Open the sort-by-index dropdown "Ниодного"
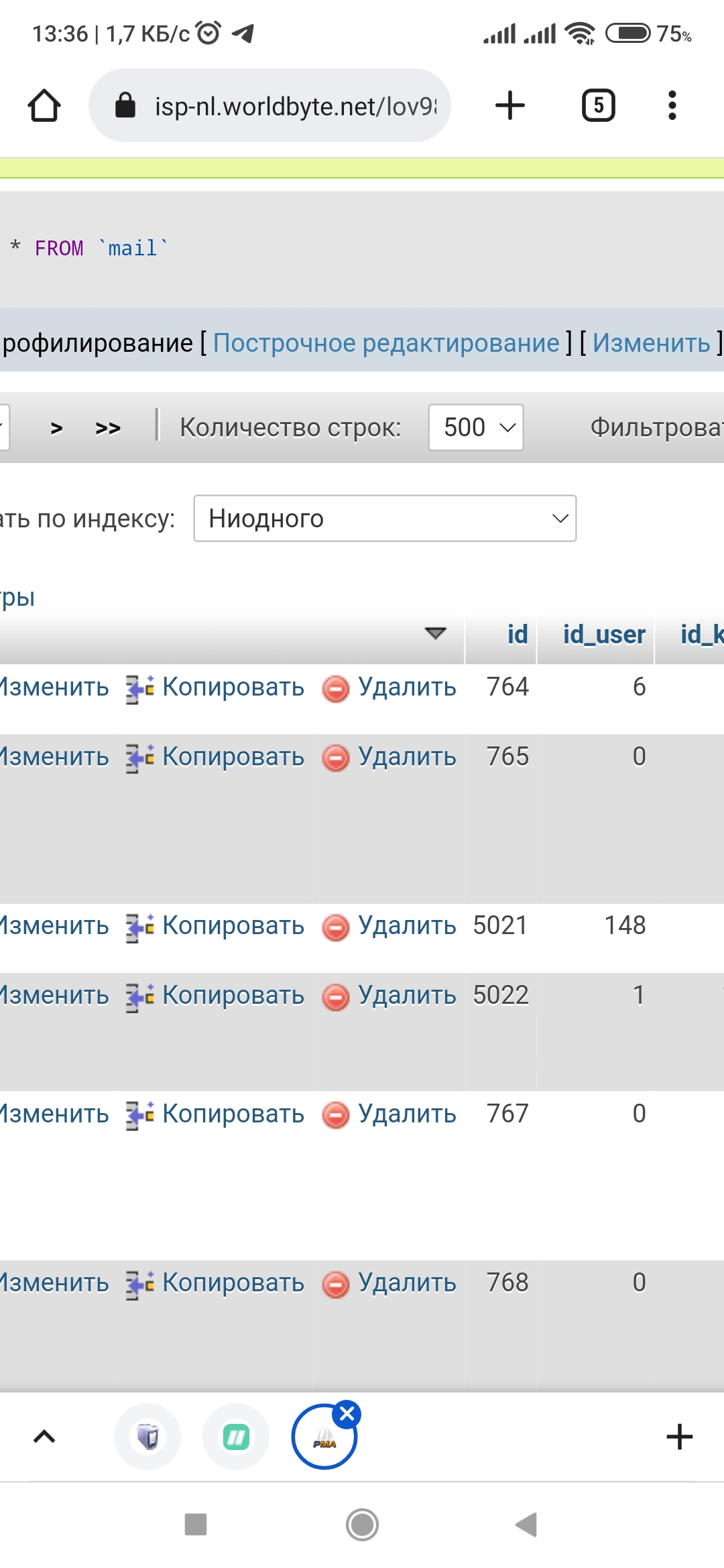 pos(385,519)
